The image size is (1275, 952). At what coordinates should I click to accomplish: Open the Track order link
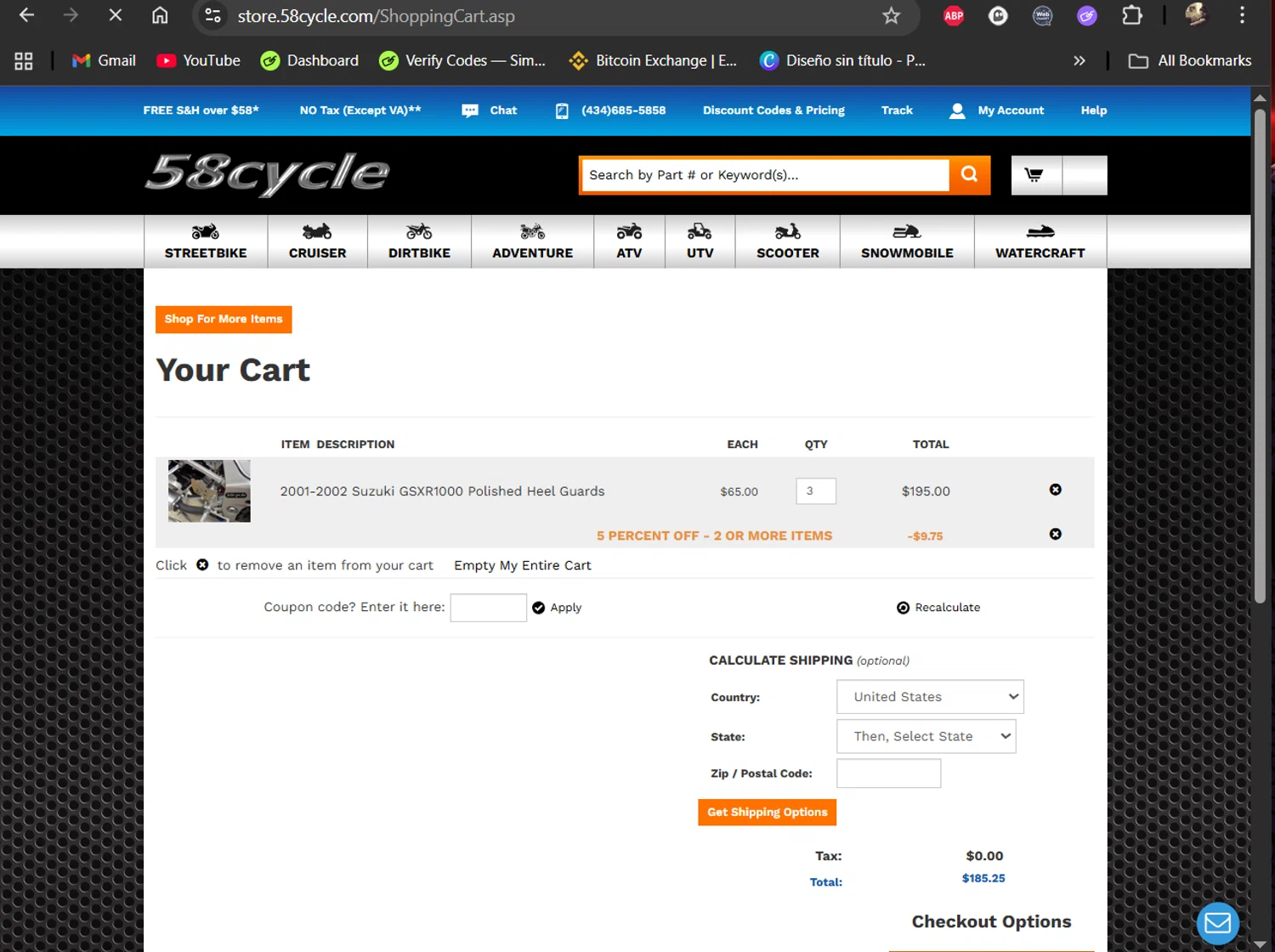(897, 110)
